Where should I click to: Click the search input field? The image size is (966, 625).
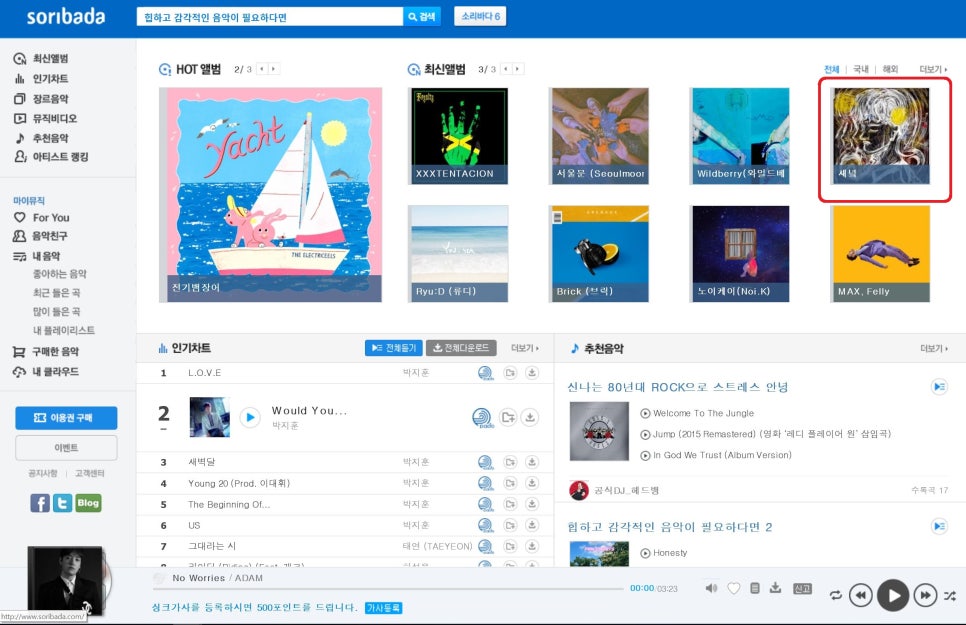[x=269, y=17]
